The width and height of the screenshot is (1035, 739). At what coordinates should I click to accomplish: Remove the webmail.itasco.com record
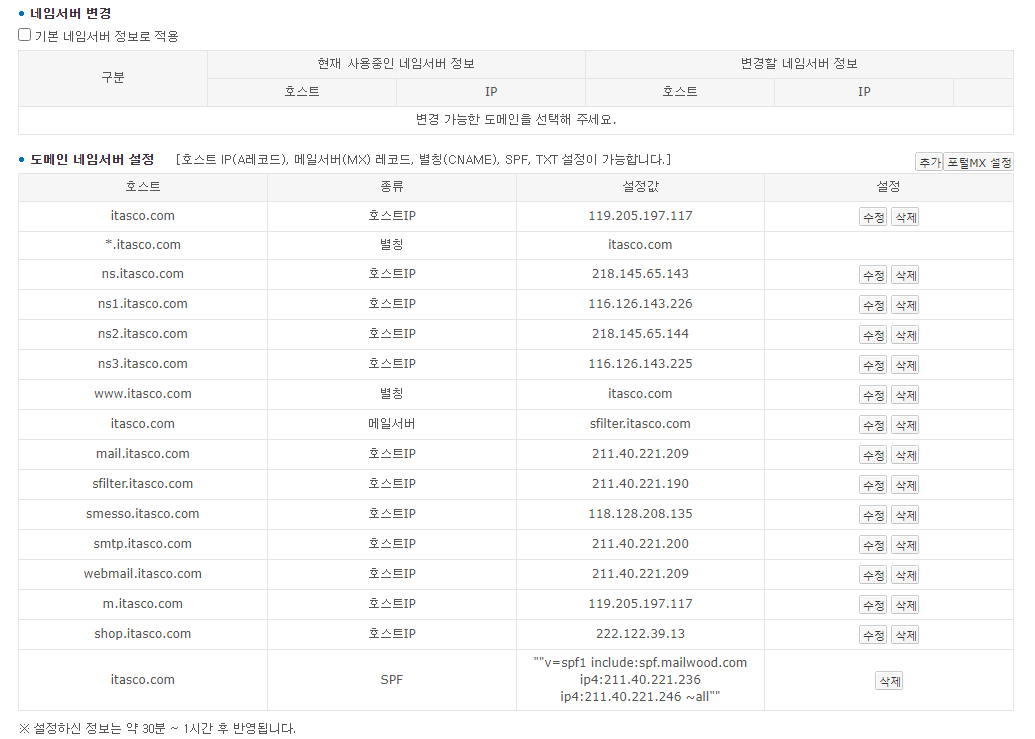905,575
